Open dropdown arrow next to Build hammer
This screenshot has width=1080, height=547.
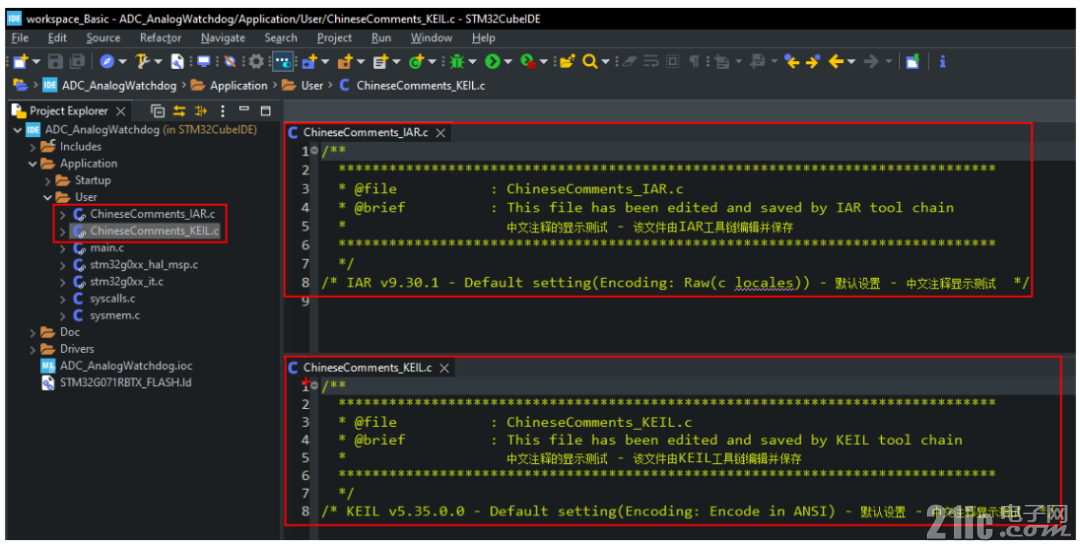(158, 62)
